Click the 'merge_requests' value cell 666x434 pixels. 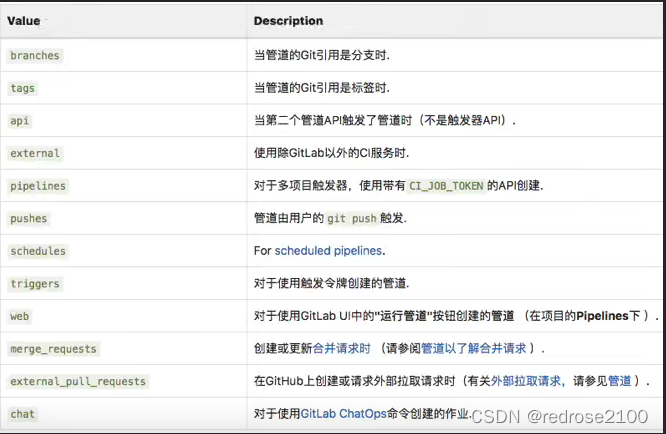tap(54, 349)
